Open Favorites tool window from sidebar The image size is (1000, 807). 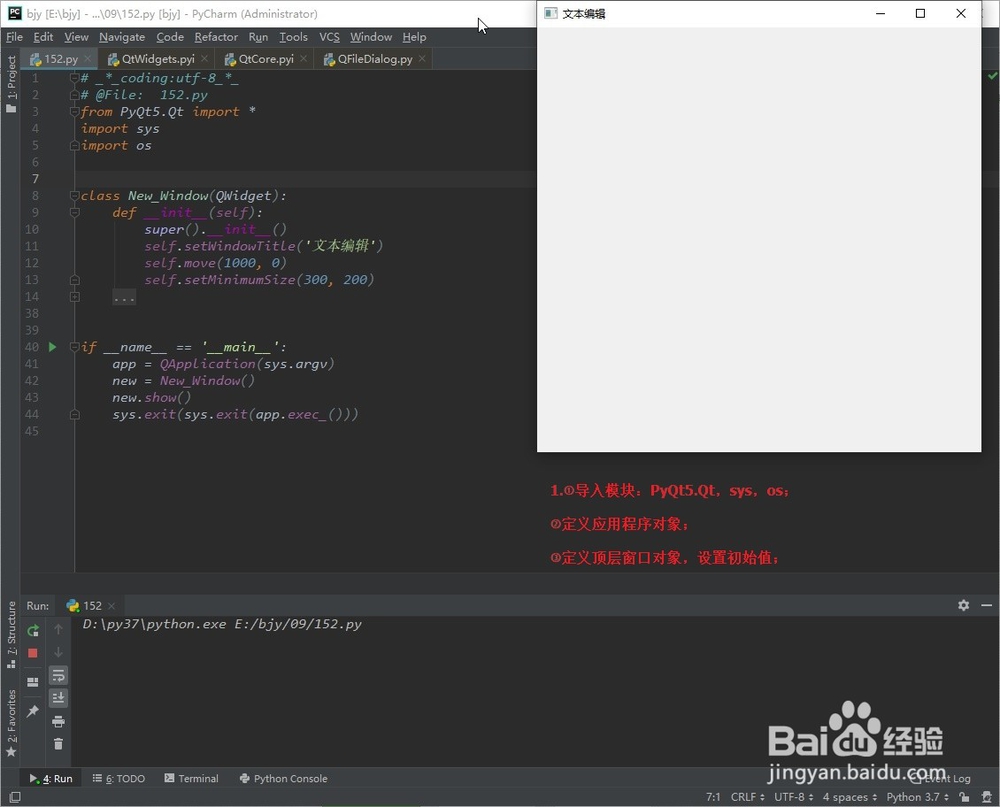(x=11, y=723)
